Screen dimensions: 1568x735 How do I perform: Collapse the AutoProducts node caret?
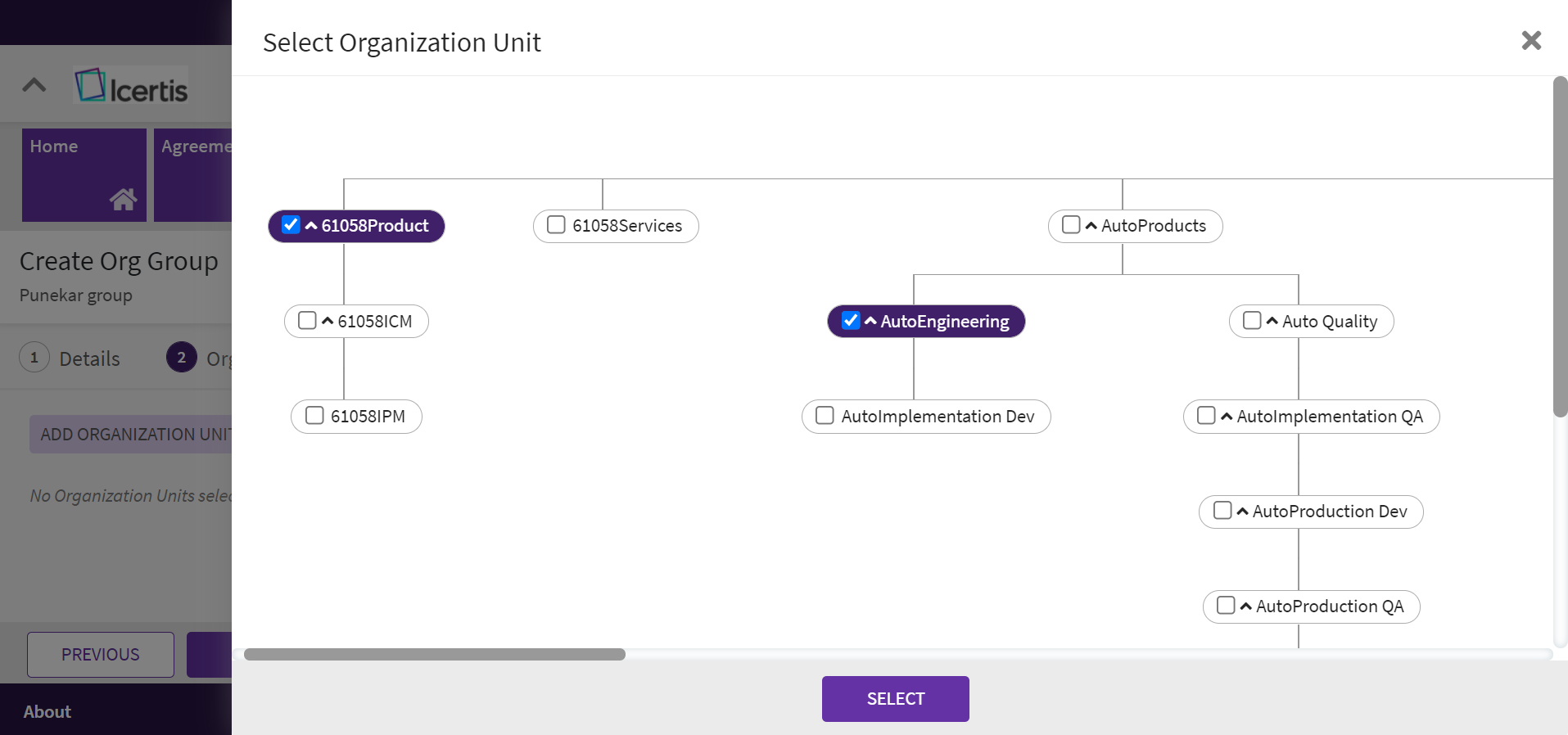(1091, 226)
